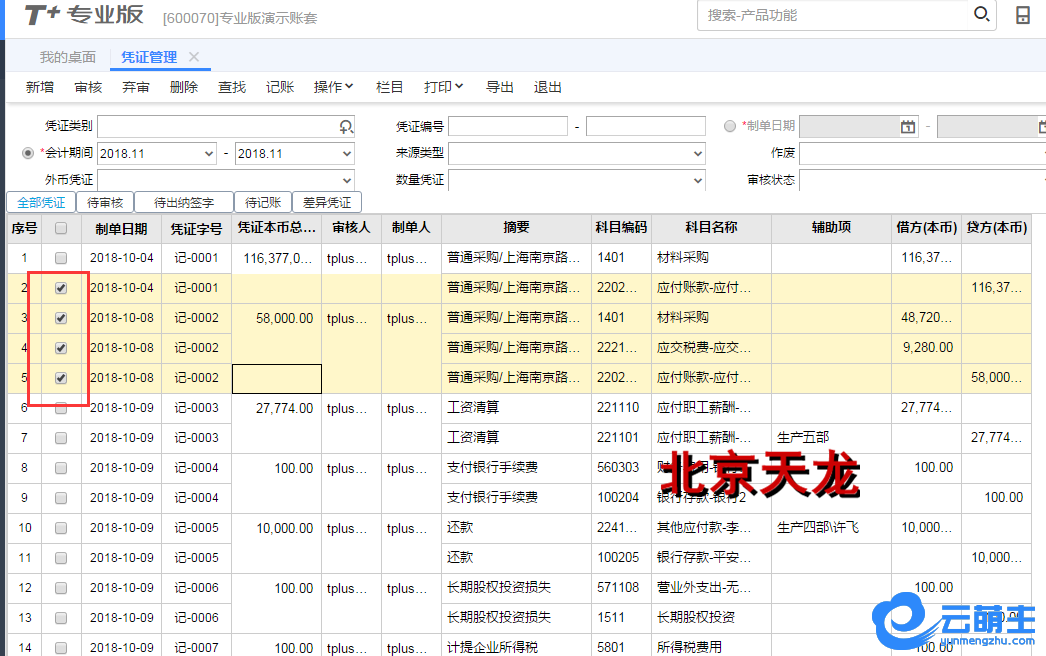Click the lookup icon in 凭证类别 field
The image size is (1046, 656).
346,126
